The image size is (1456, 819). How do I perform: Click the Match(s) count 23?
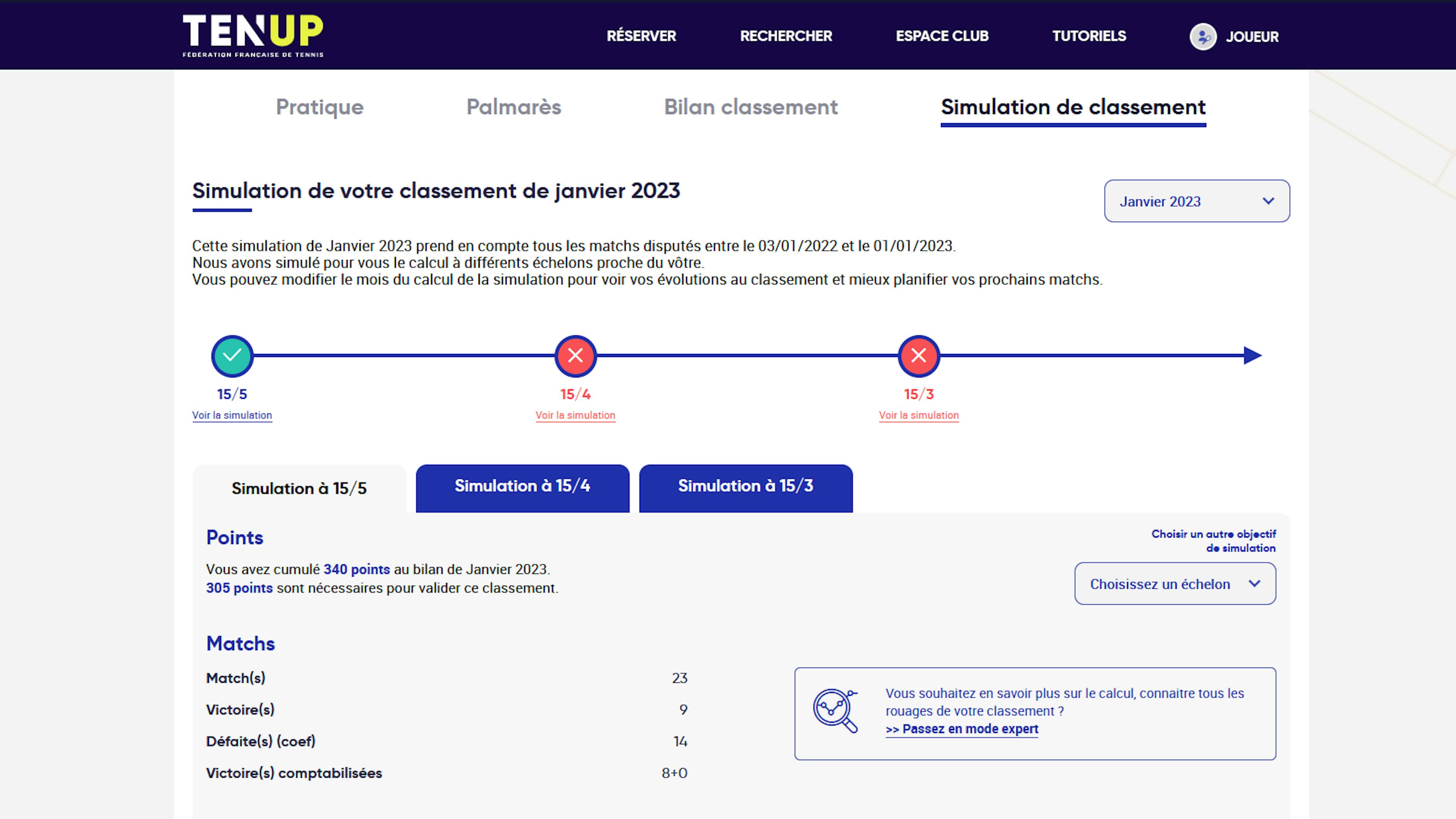point(679,678)
